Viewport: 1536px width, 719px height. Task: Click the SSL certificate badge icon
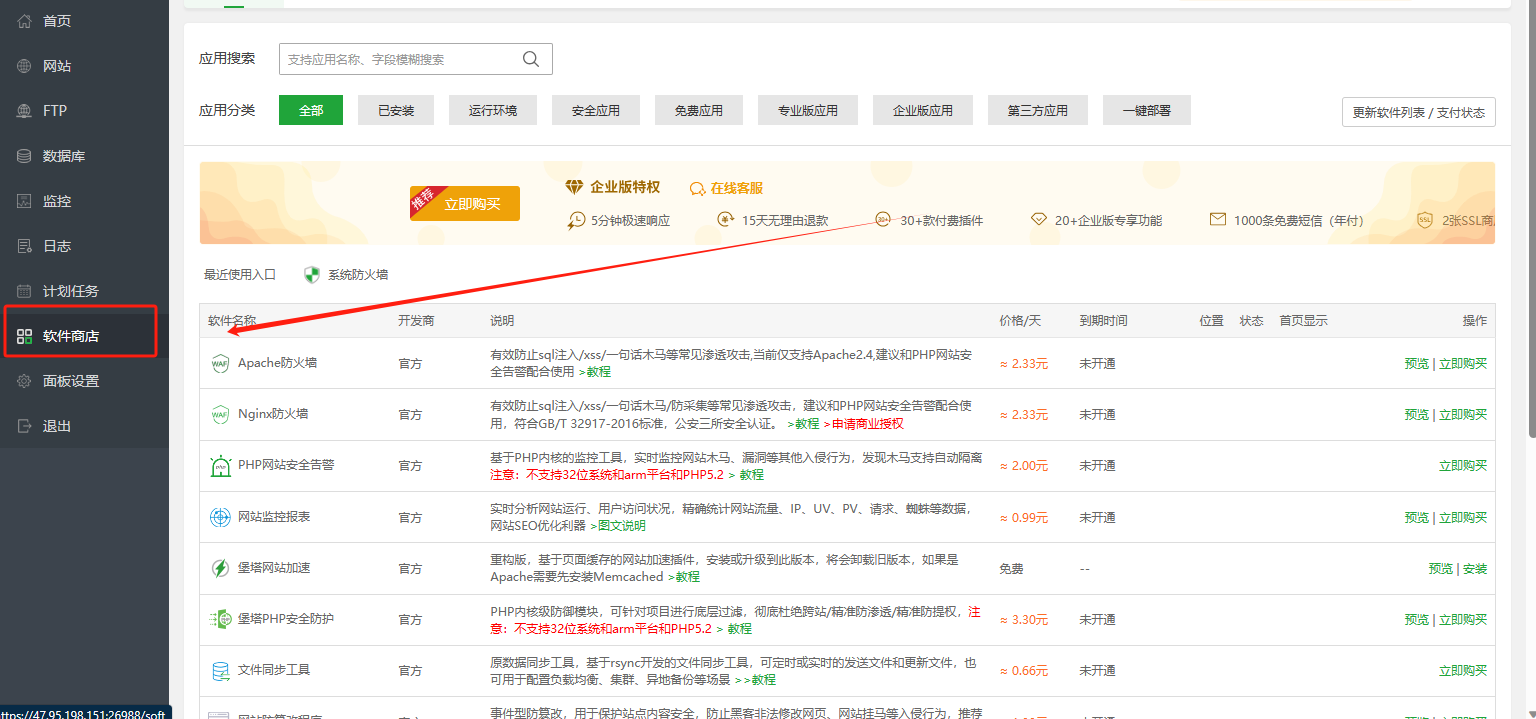coord(1426,220)
